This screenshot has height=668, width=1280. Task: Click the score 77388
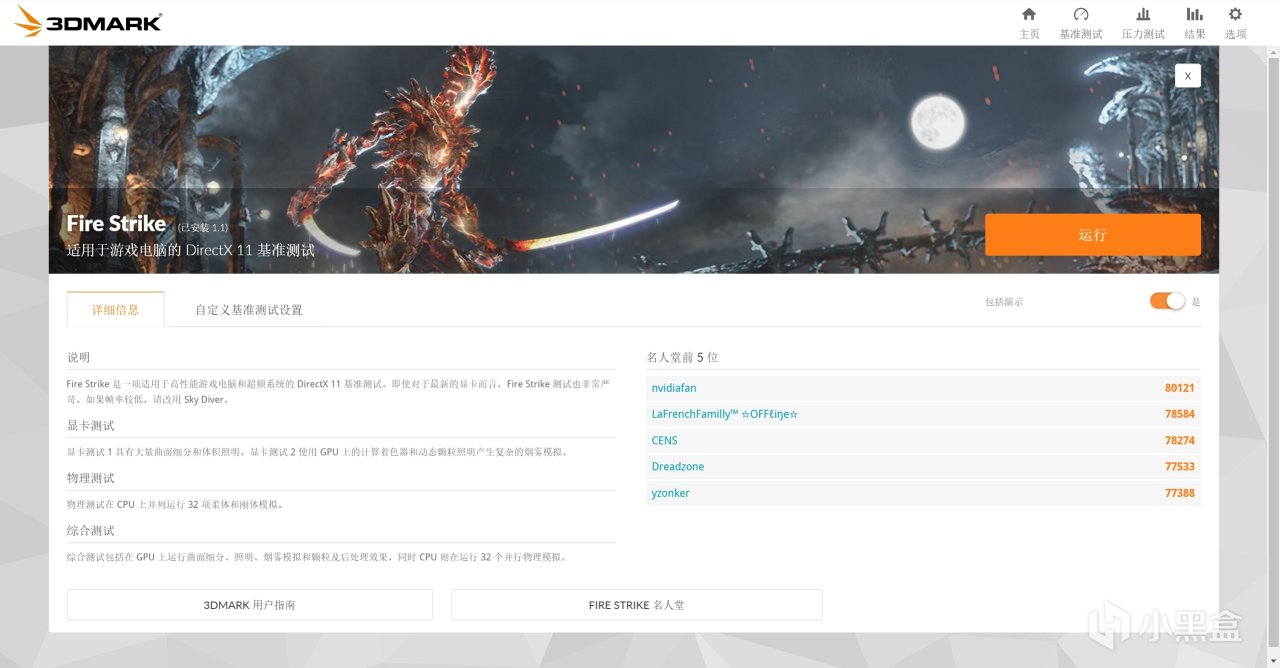coord(1180,493)
